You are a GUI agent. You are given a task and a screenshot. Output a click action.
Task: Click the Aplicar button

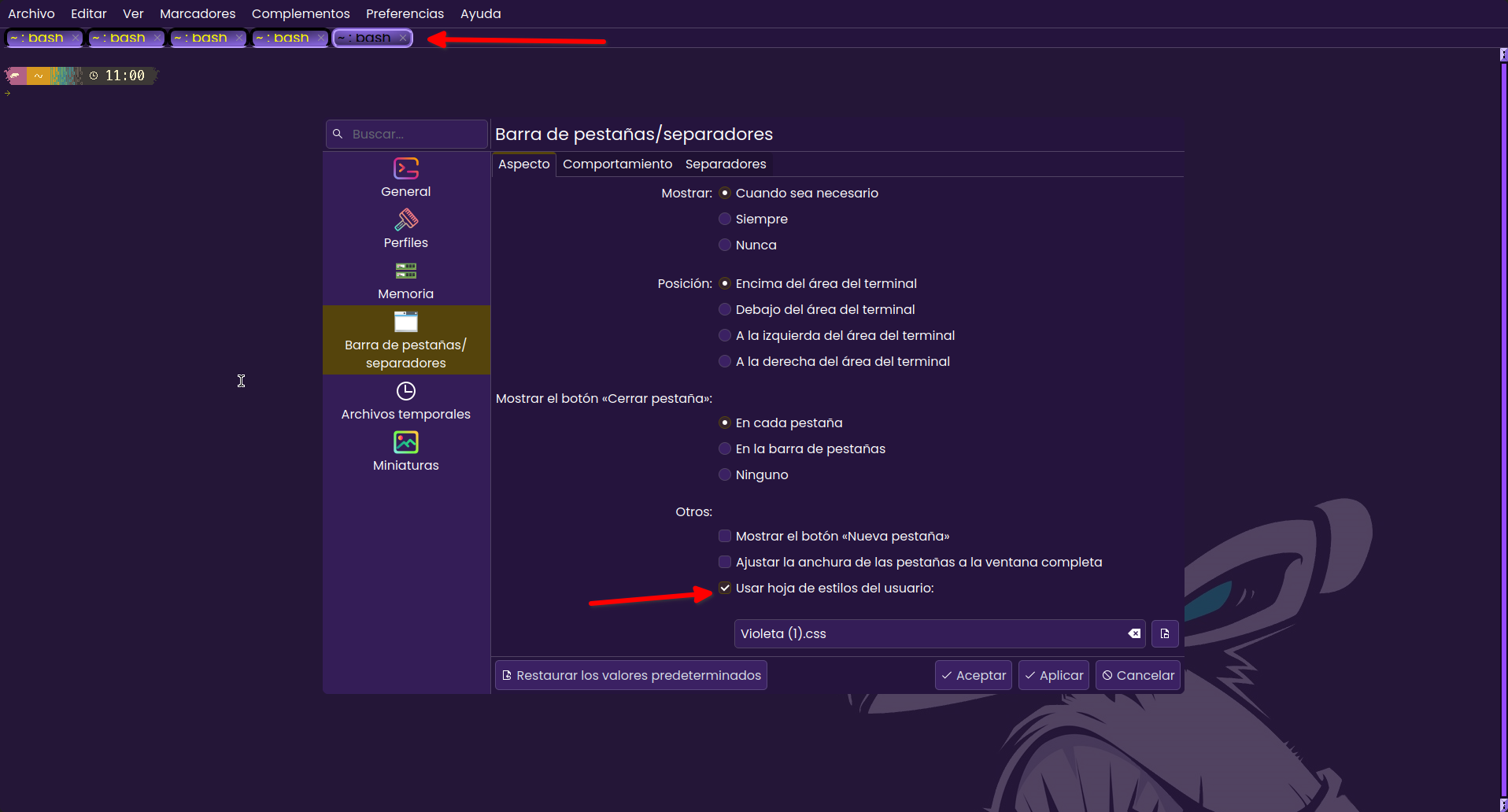click(1053, 675)
